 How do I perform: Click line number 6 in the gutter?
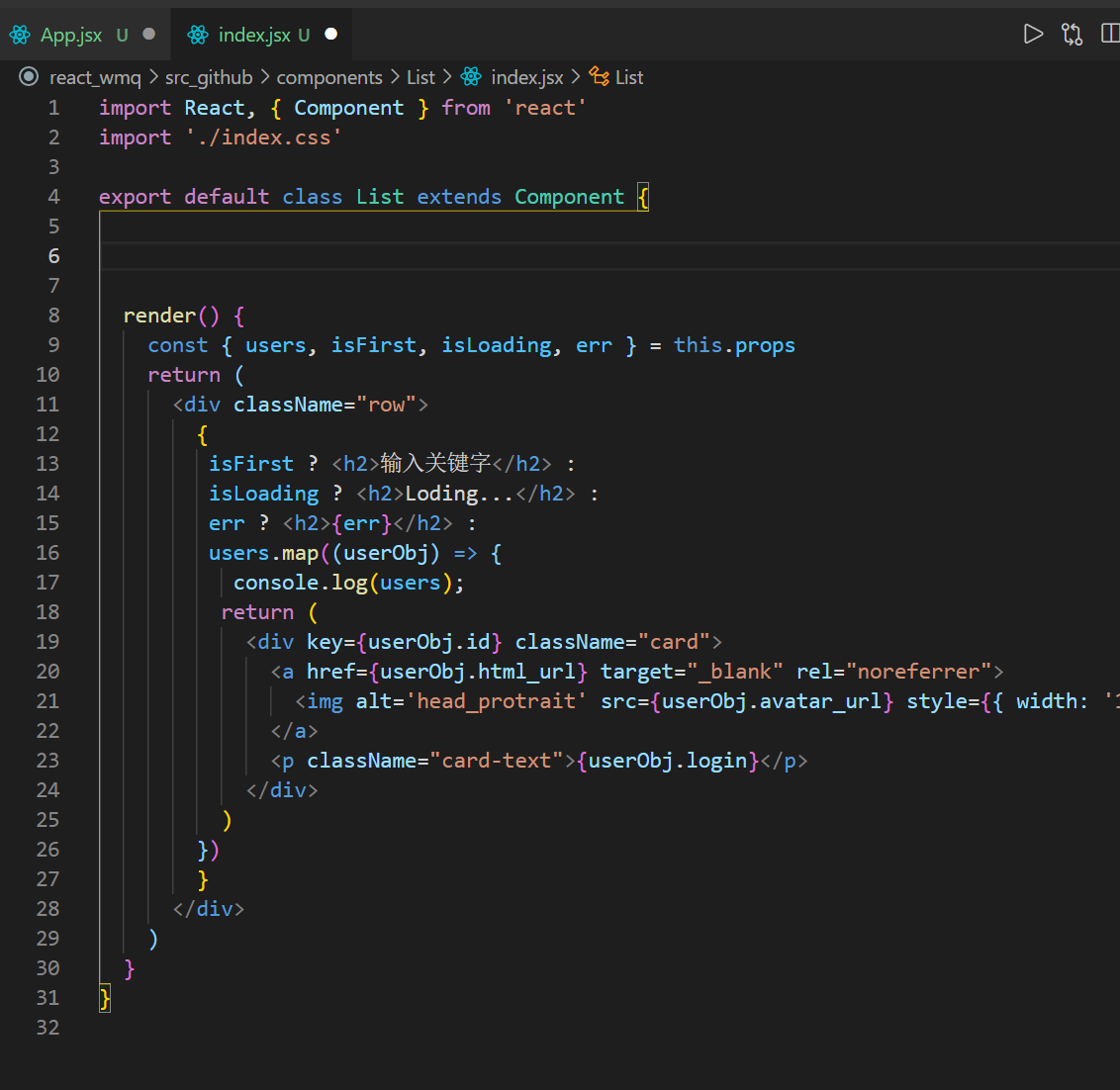click(x=53, y=256)
